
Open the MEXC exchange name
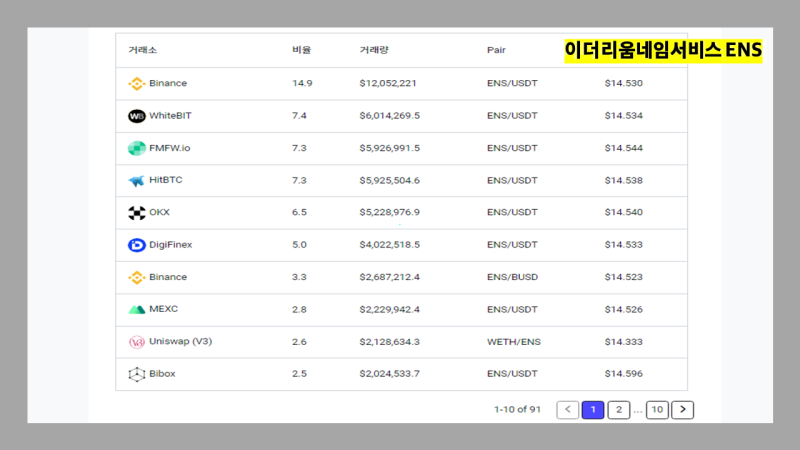[x=163, y=309]
